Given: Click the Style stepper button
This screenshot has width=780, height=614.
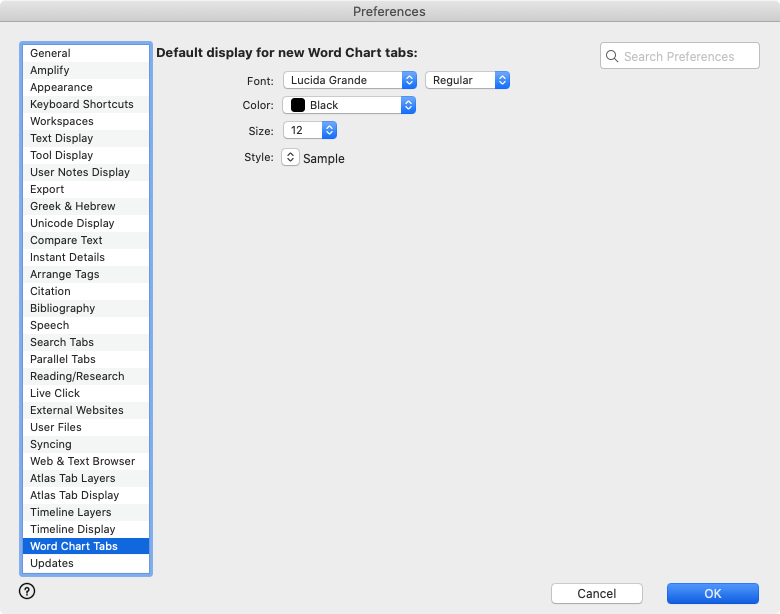Looking at the screenshot, I should 290,157.
